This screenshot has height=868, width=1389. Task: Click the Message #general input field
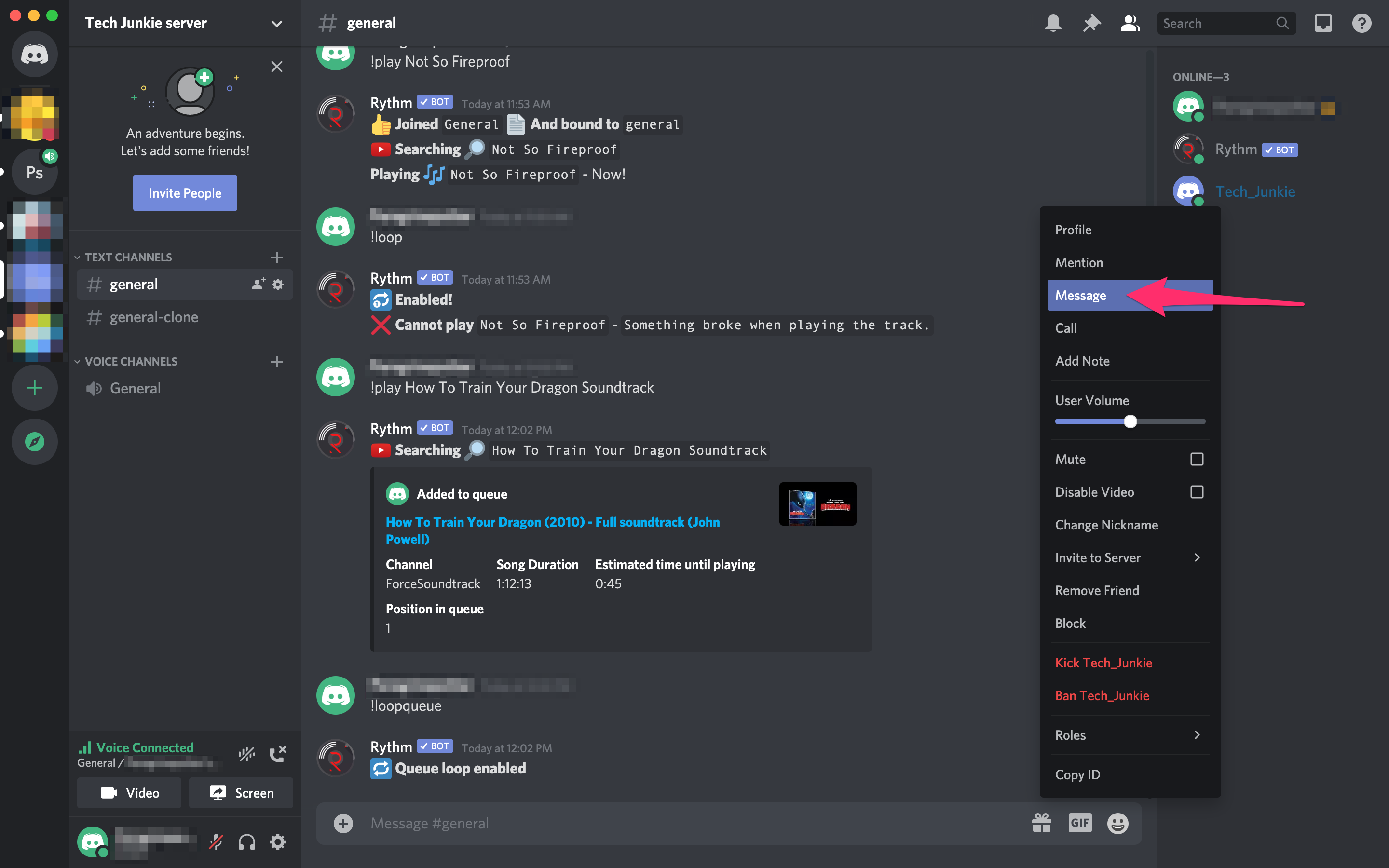point(683,823)
